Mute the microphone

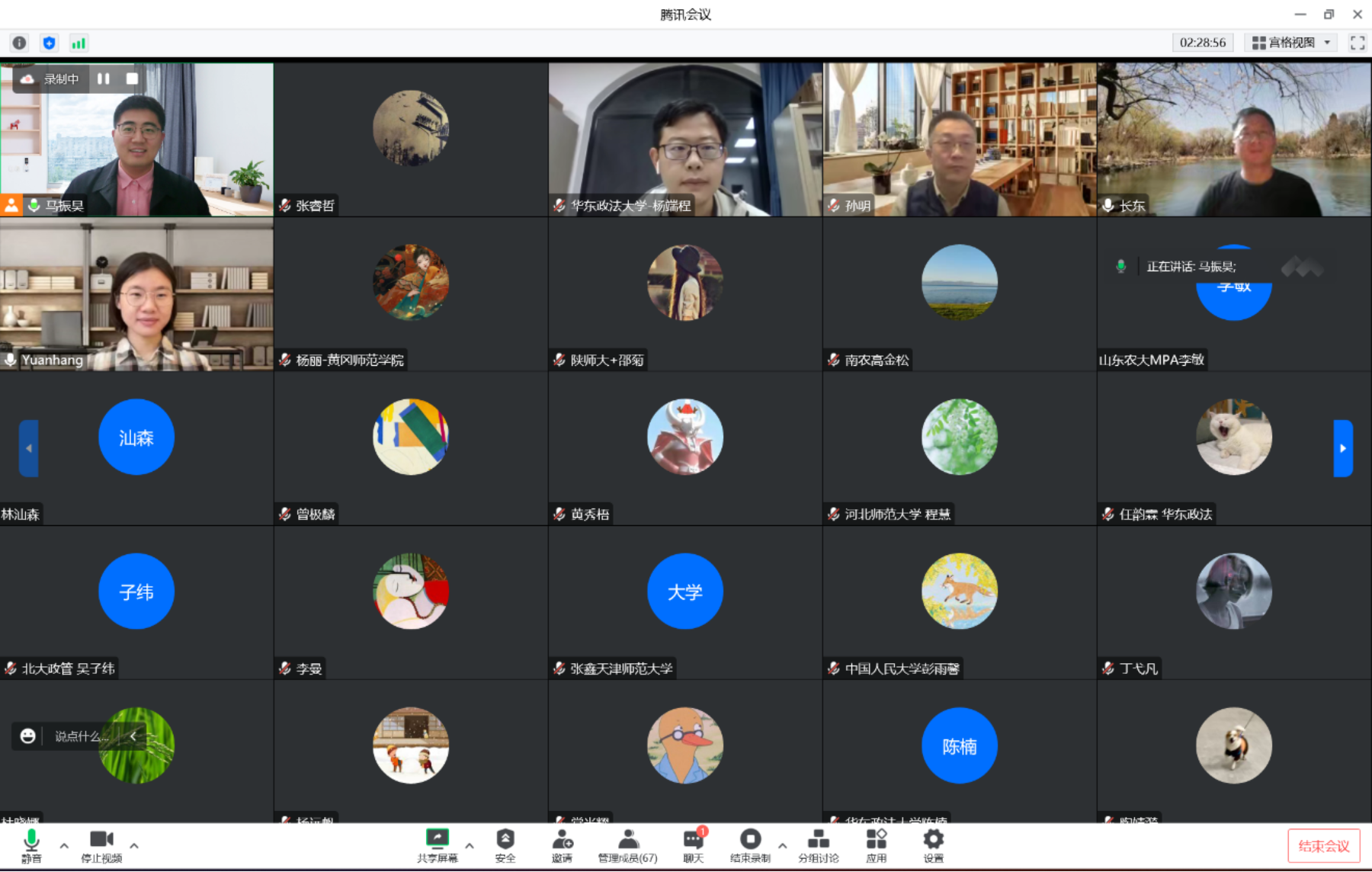tap(31, 845)
